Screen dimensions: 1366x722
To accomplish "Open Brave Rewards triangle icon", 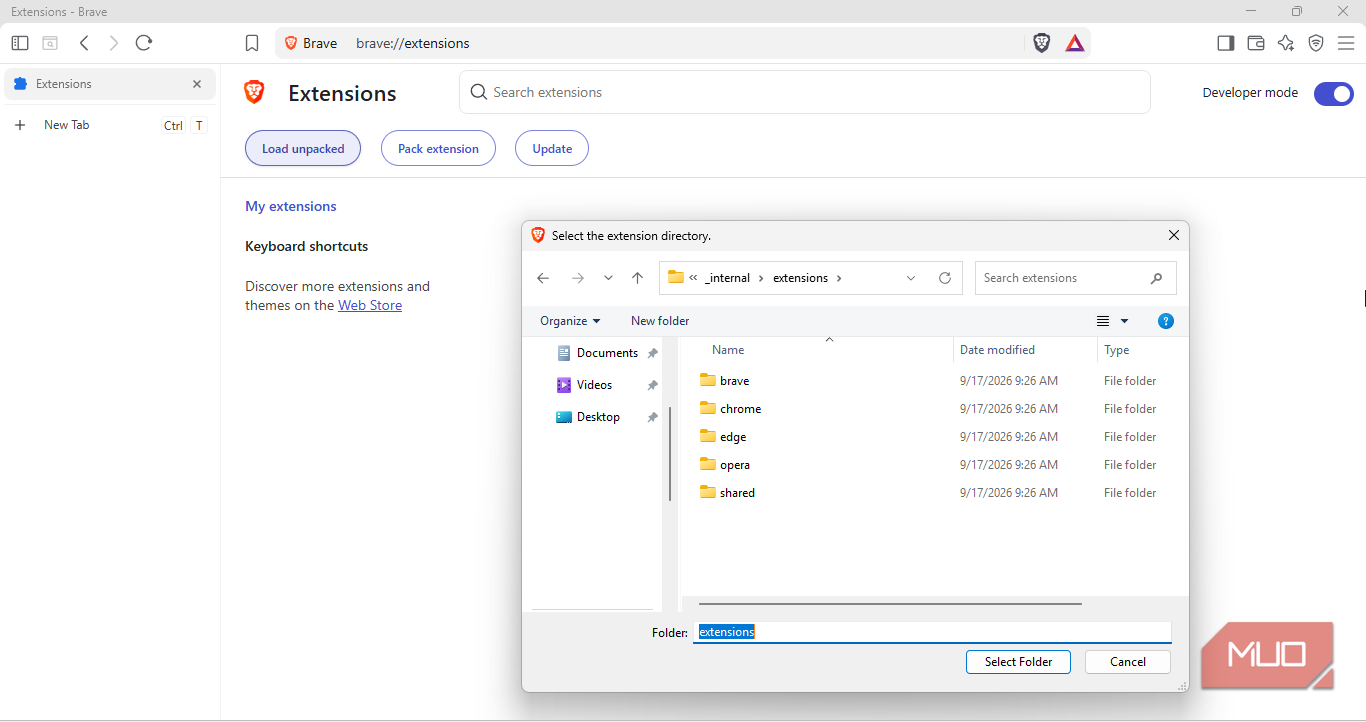I will click(x=1075, y=43).
